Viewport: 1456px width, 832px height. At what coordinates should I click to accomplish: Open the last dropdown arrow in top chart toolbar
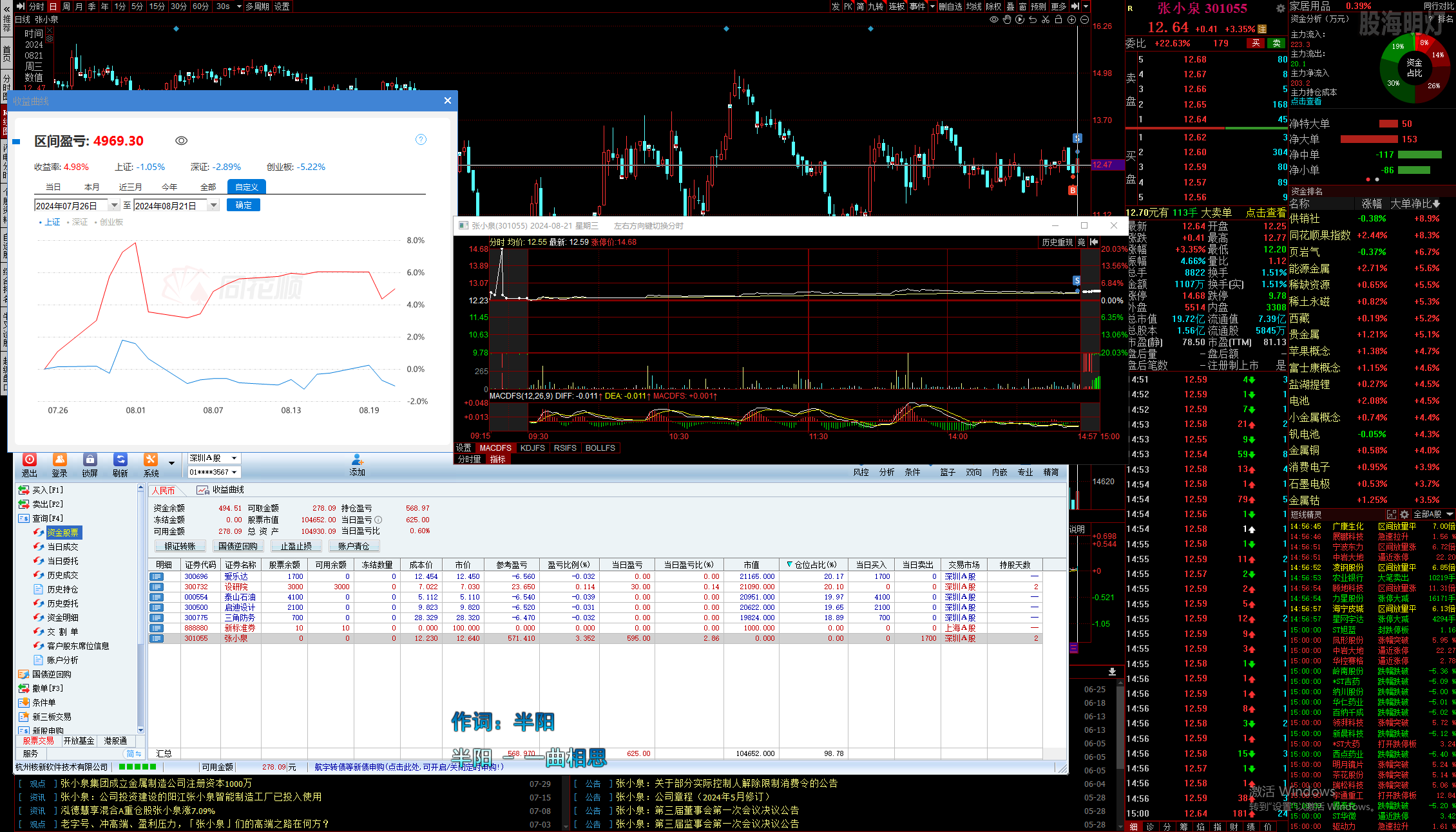click(1086, 6)
